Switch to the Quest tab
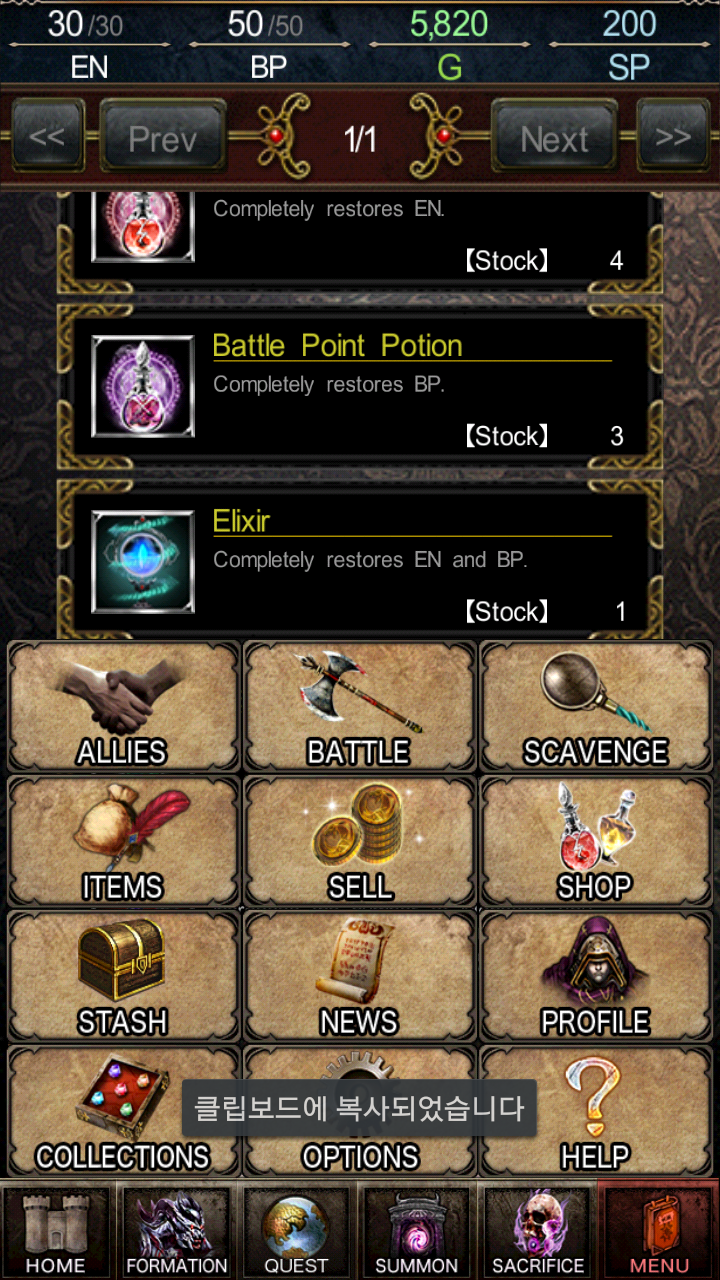The image size is (720, 1280). click(x=296, y=1230)
